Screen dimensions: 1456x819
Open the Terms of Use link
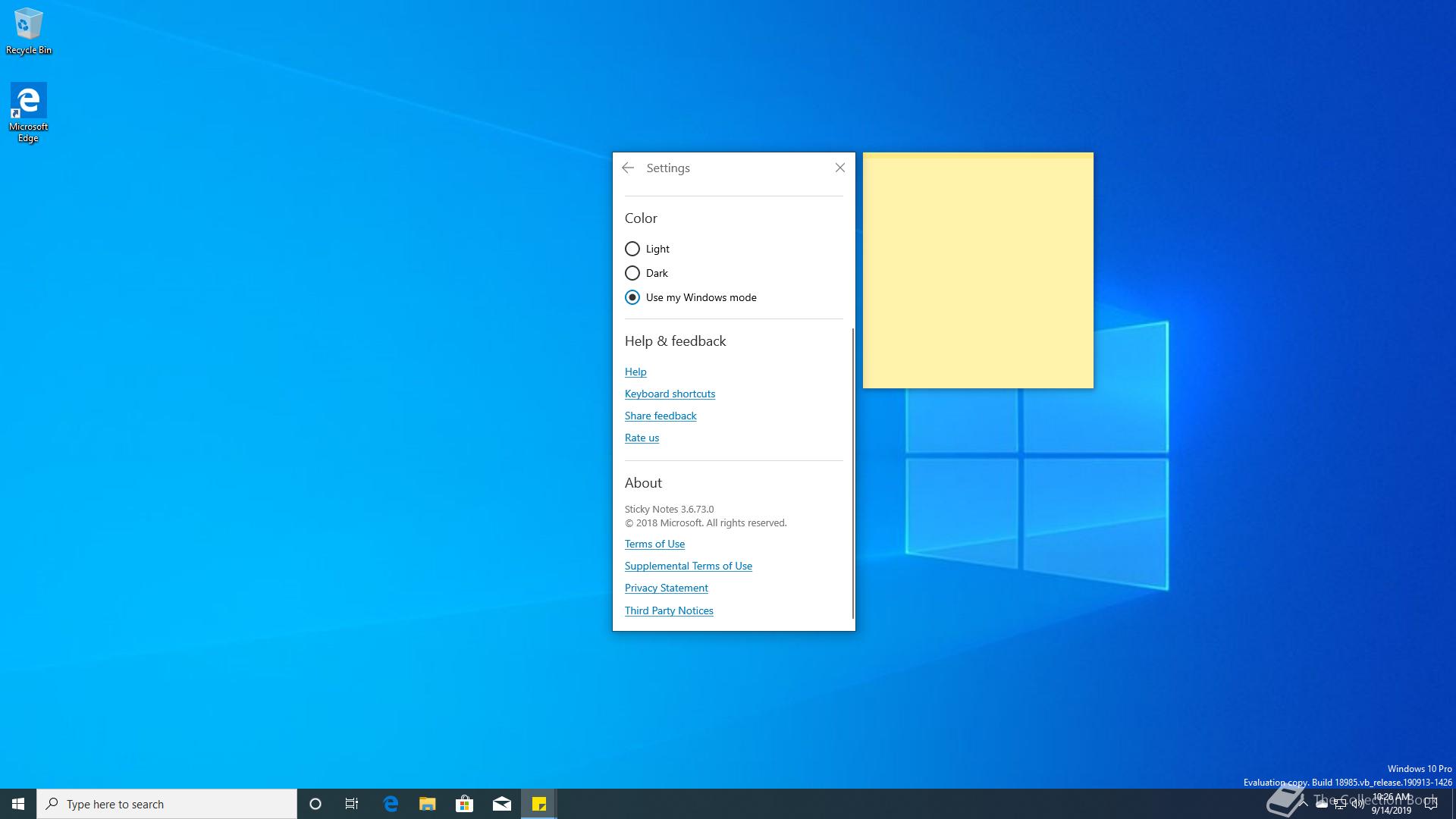[654, 544]
